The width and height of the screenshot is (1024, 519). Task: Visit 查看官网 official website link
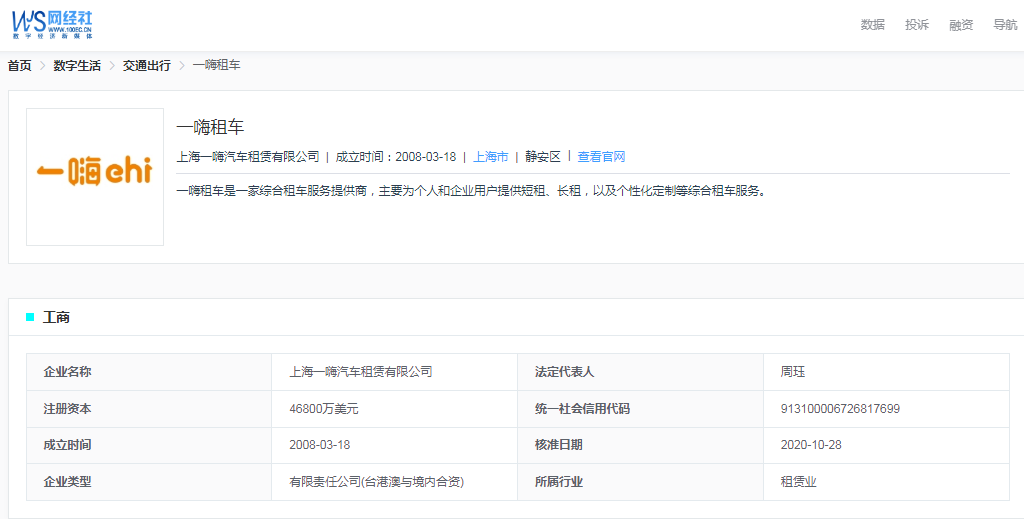coord(601,157)
